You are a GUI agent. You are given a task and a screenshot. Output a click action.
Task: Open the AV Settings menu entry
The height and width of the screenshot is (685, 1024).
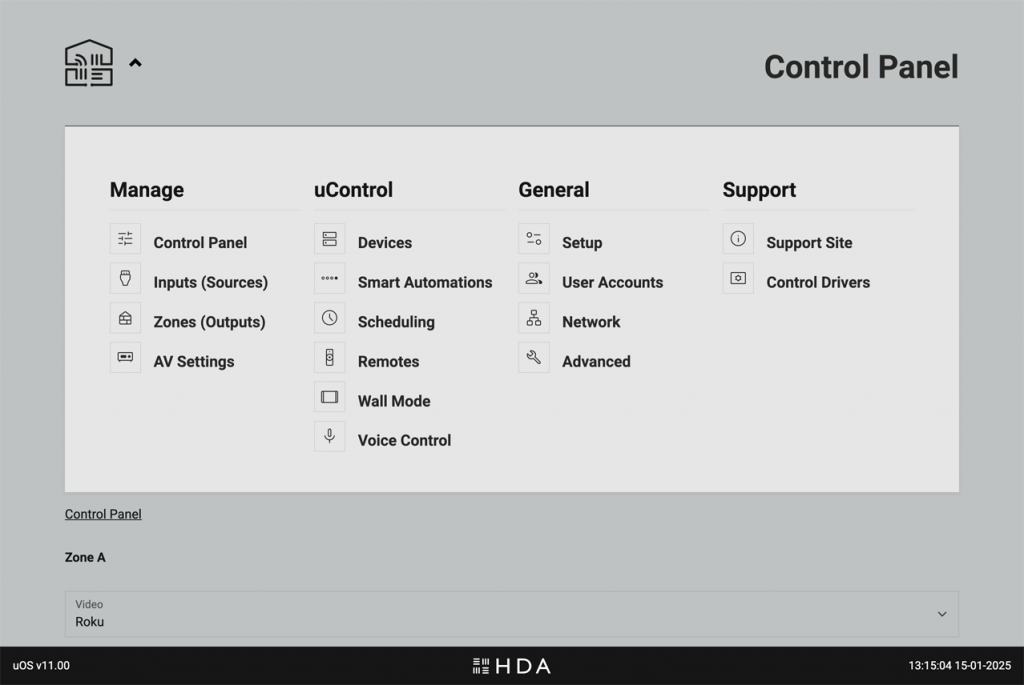[193, 361]
